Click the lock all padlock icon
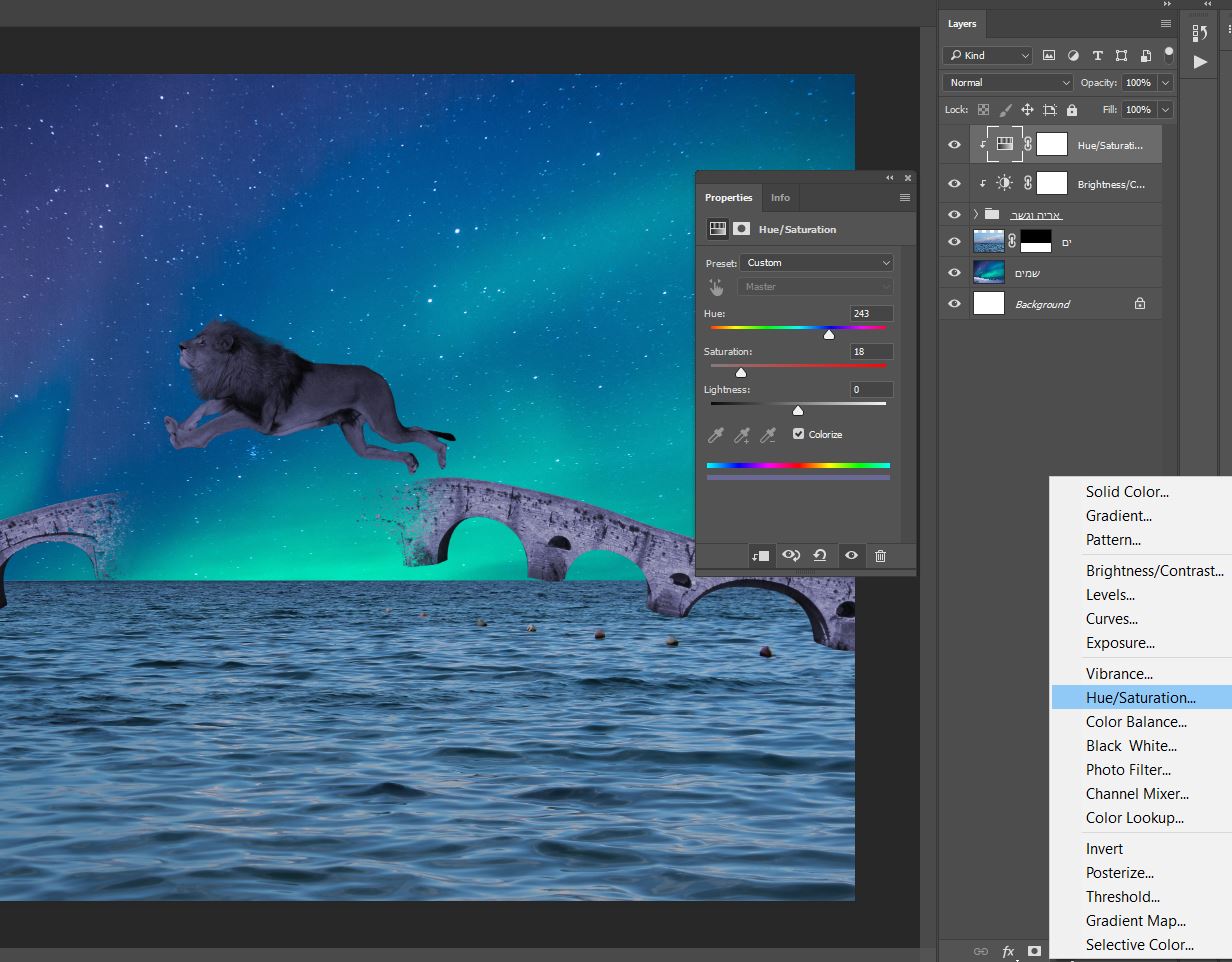This screenshot has height=962, width=1232. (1072, 110)
